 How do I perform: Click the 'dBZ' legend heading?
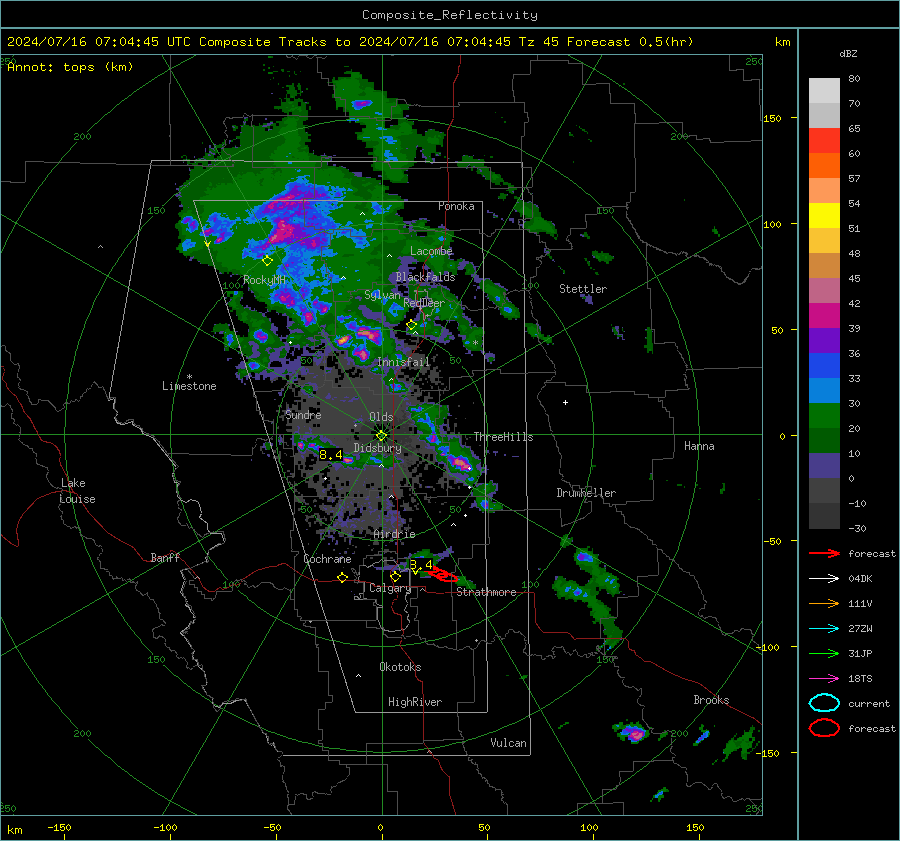pyautogui.click(x=848, y=53)
